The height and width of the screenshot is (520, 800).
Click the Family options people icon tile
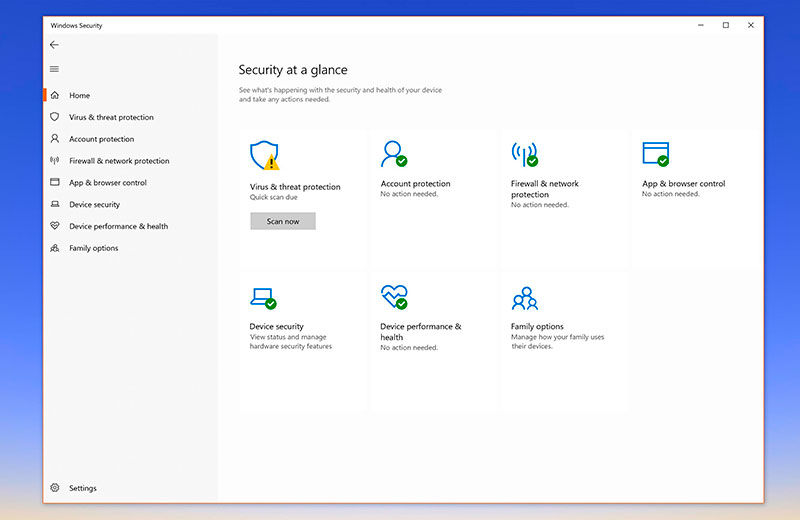pyautogui.click(x=524, y=297)
